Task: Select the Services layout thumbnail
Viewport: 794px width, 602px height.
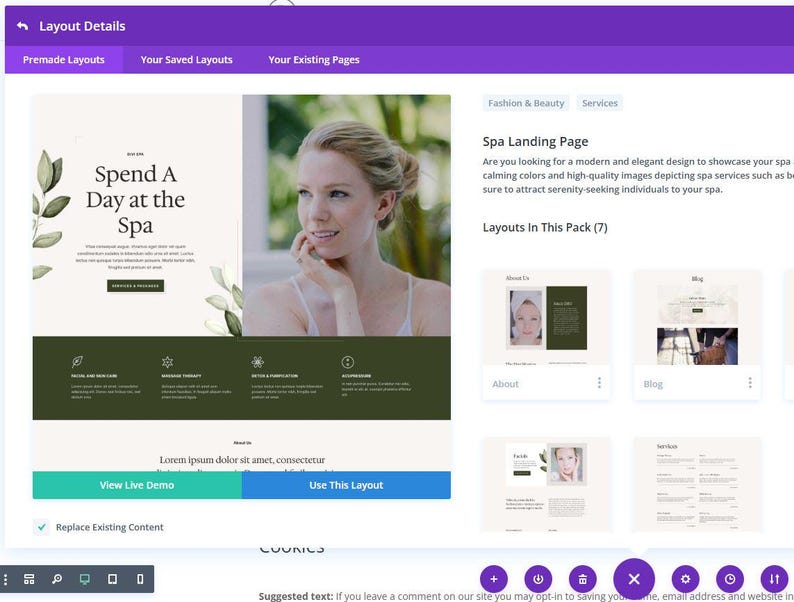Action: [x=697, y=485]
